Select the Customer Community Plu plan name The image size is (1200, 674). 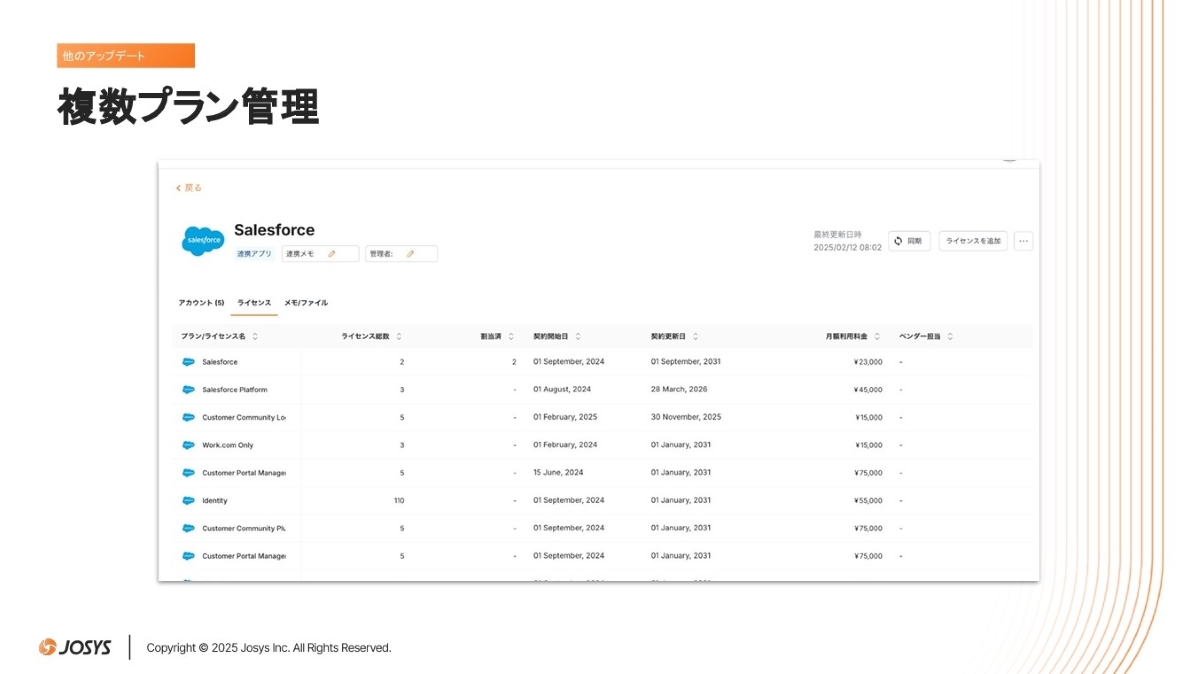(244, 528)
